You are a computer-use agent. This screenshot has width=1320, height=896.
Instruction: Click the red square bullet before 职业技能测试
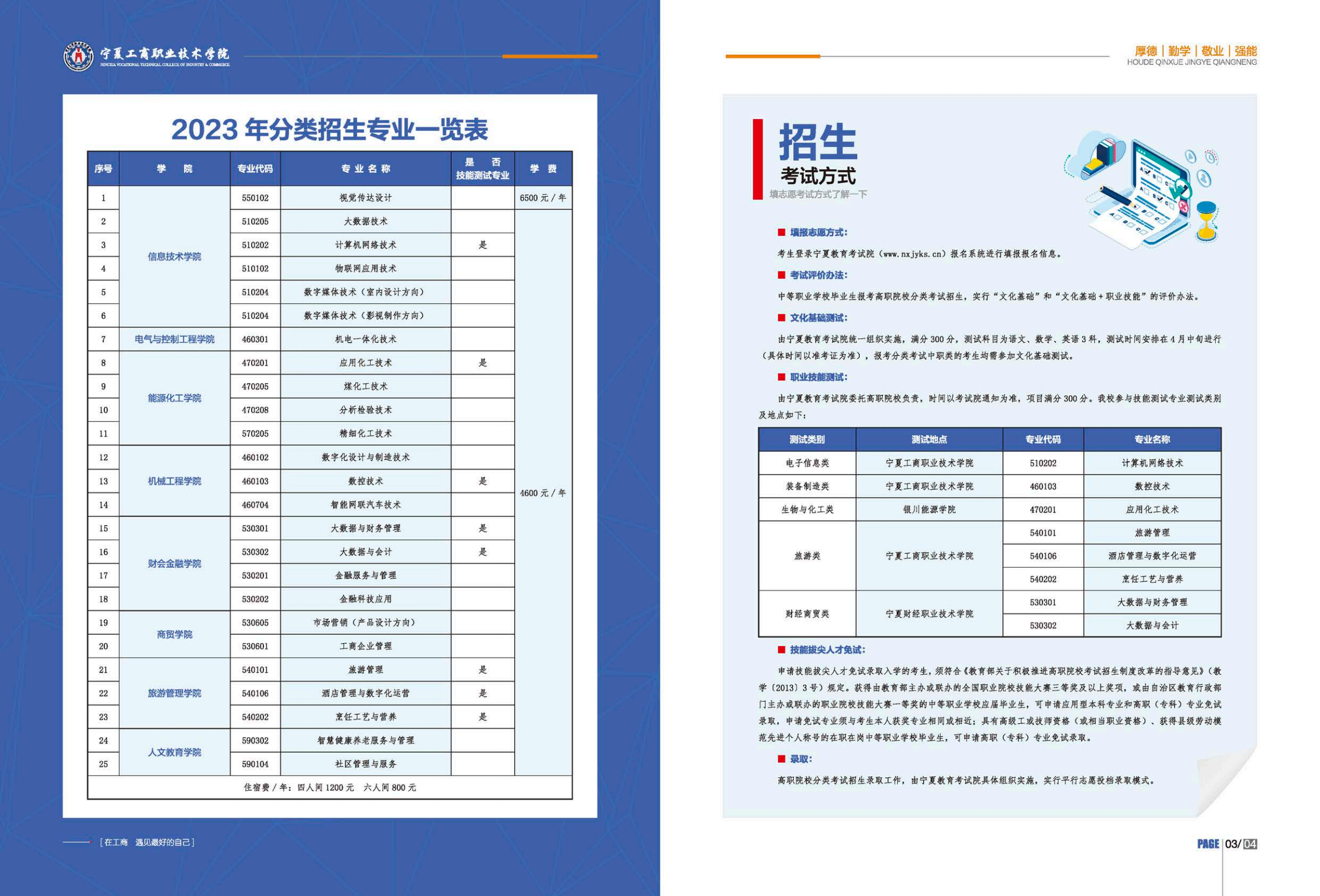pos(782,377)
